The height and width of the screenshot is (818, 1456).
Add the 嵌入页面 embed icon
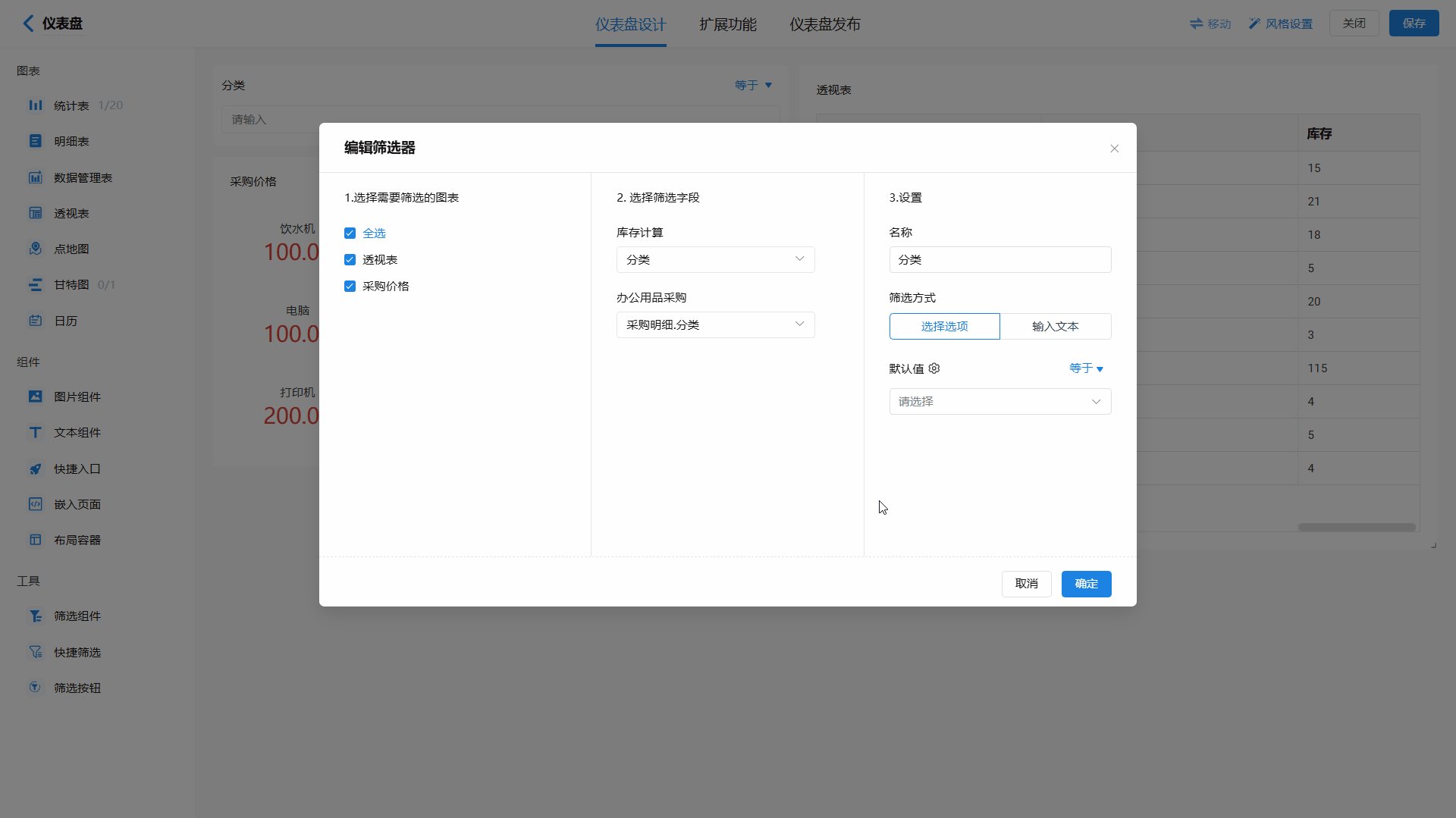(36, 504)
